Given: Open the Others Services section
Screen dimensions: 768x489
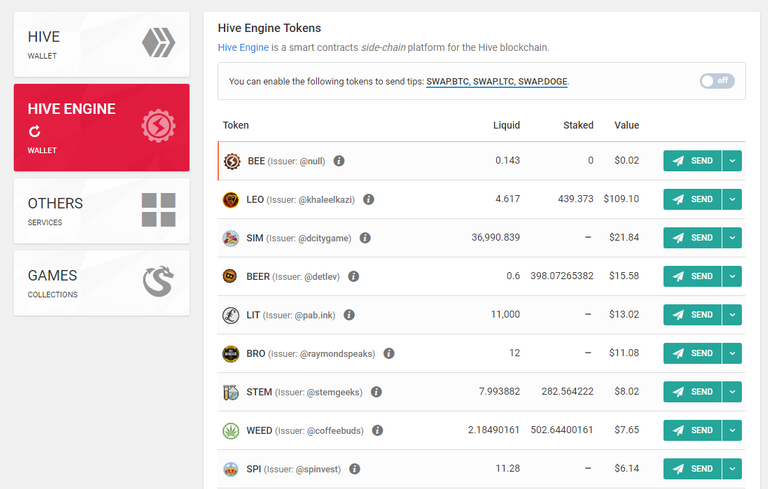Looking at the screenshot, I should click(x=101, y=211).
